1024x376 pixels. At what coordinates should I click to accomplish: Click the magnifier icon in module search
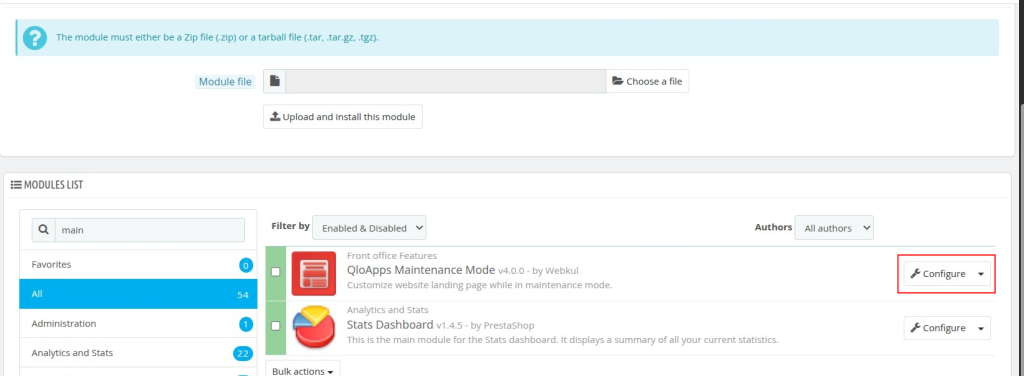44,230
